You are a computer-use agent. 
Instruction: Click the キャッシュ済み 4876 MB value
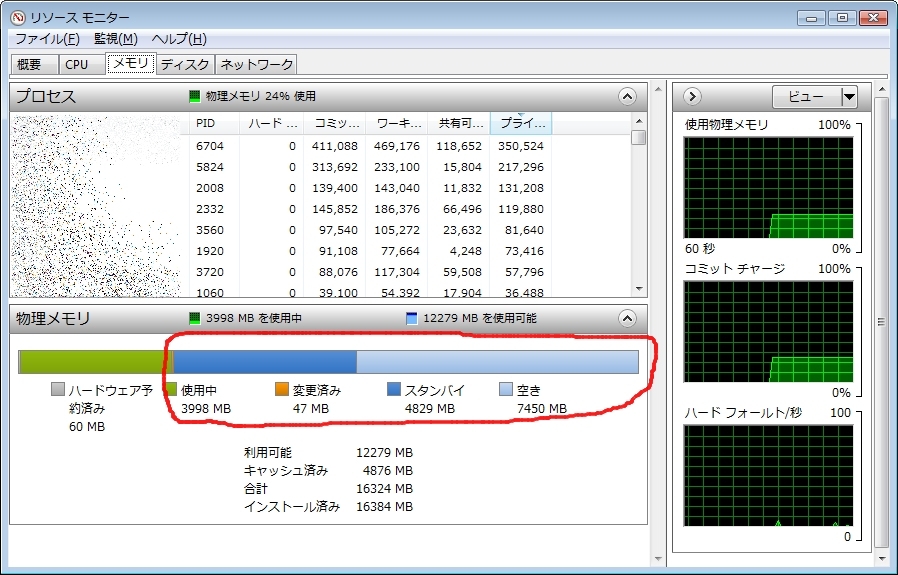(x=388, y=471)
